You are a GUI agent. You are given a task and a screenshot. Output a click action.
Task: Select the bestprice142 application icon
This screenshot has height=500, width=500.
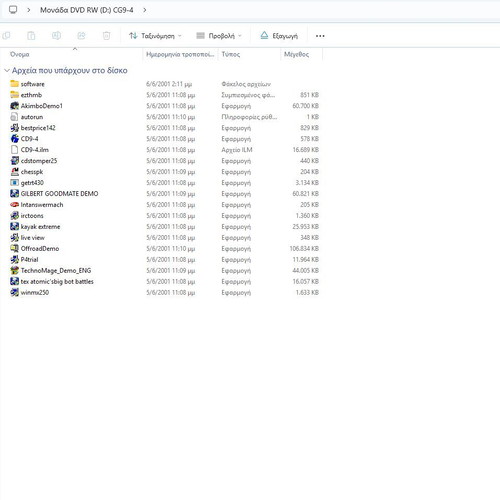coord(14,128)
